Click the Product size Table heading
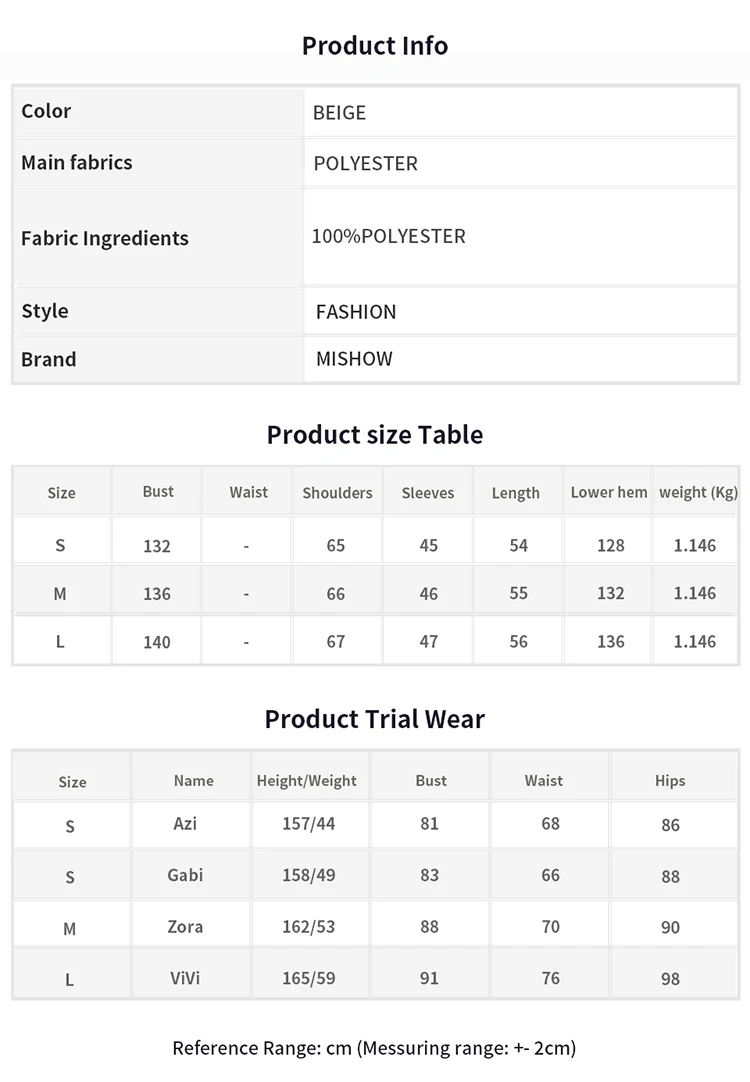 coord(375,435)
